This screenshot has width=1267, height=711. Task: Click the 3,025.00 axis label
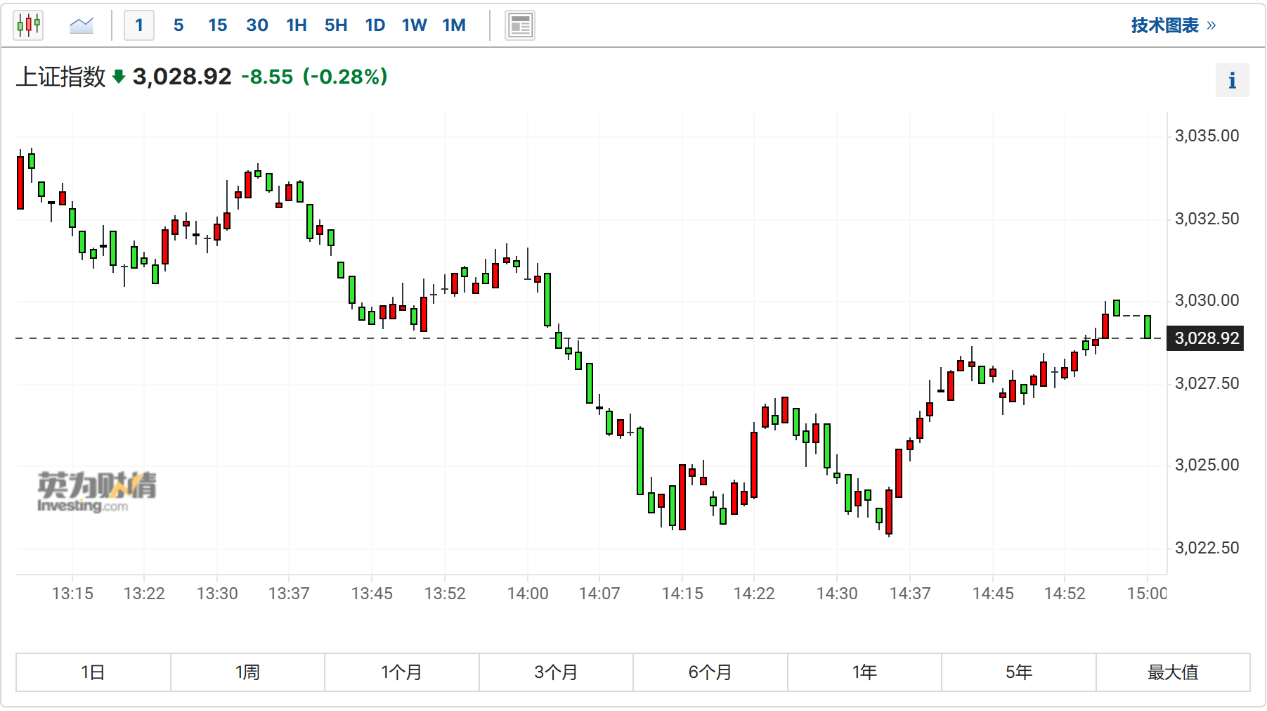tap(1207, 465)
